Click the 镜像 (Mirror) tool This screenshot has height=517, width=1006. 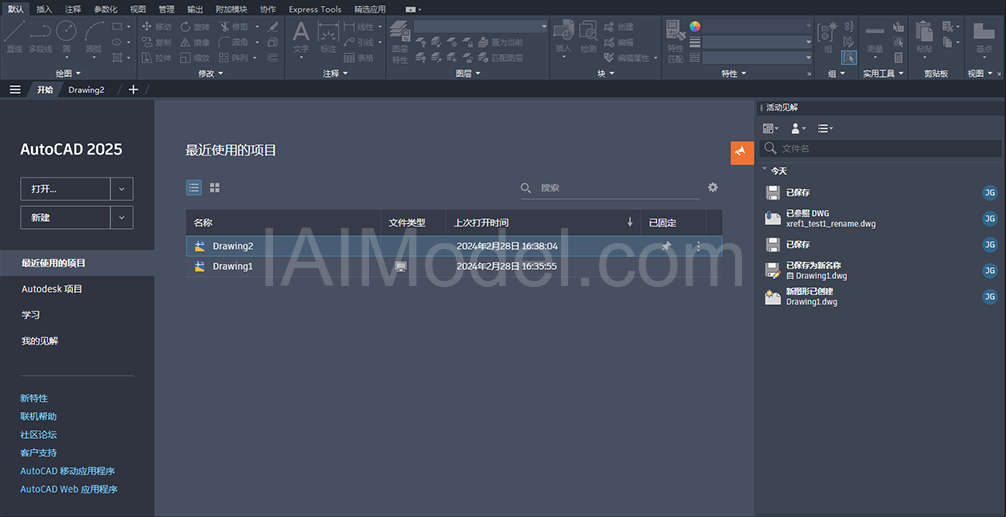[x=195, y=42]
